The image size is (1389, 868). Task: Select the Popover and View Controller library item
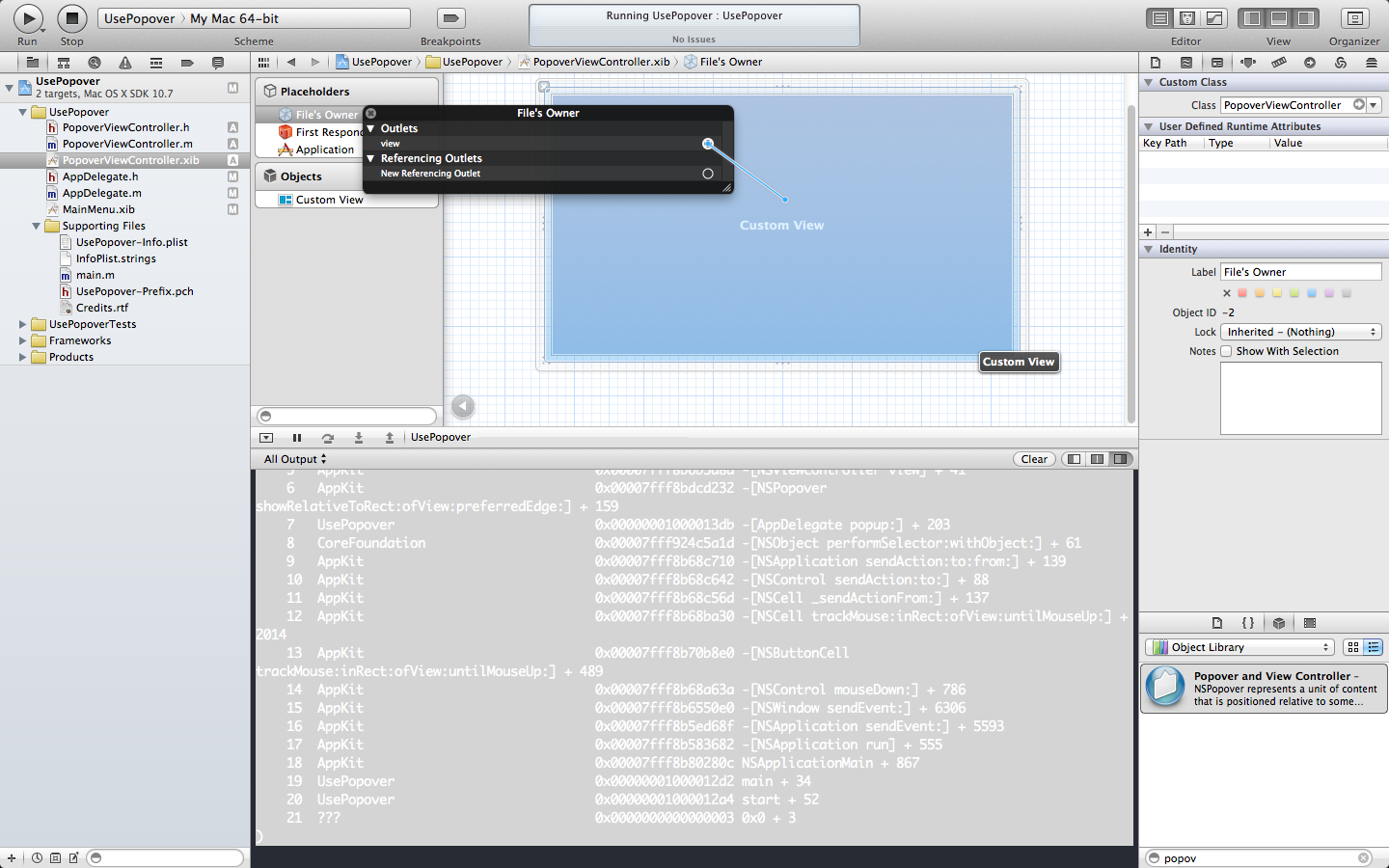coord(1264,689)
